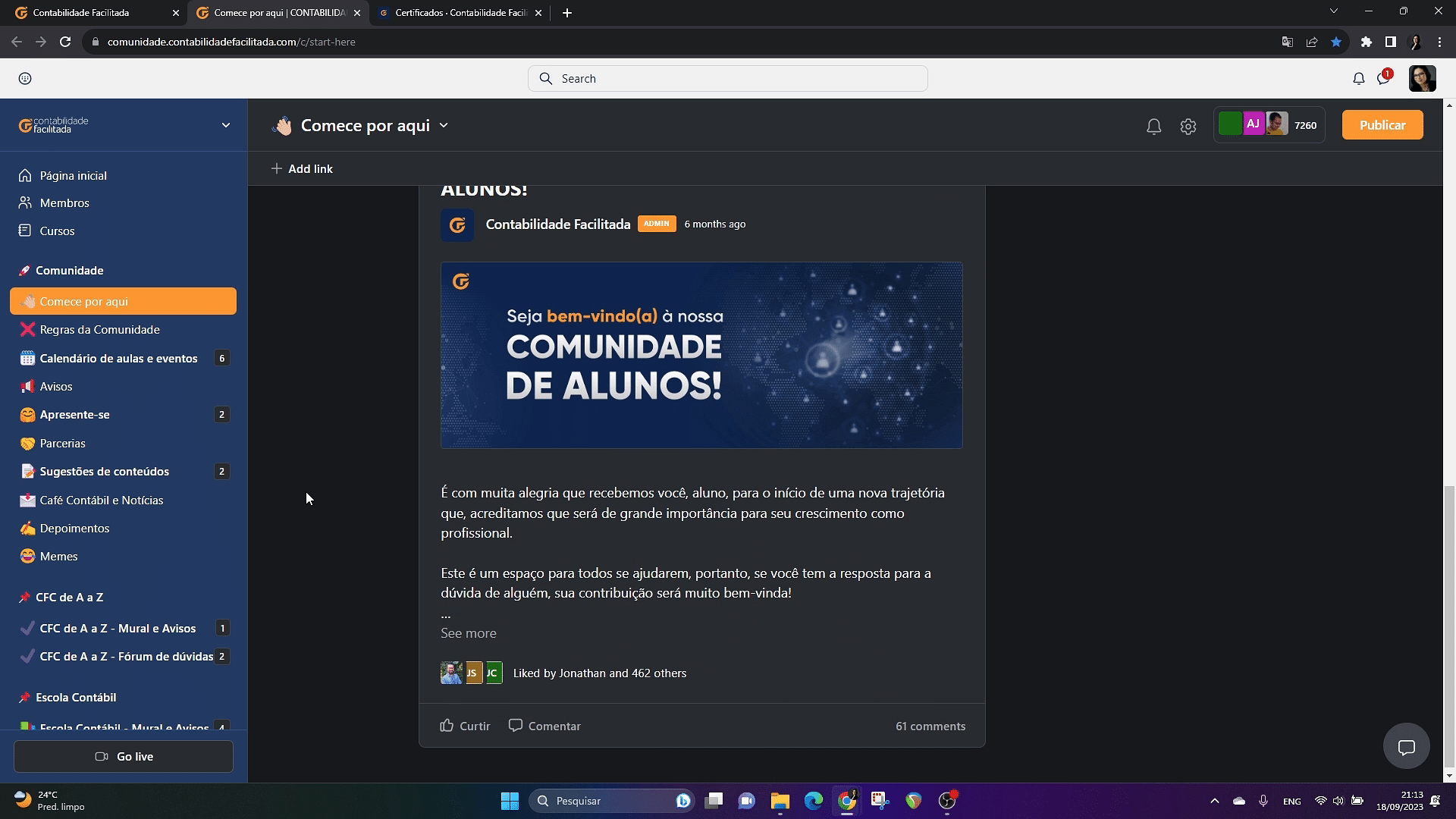Open the Comece por aqui dropdown arrow

click(x=444, y=125)
